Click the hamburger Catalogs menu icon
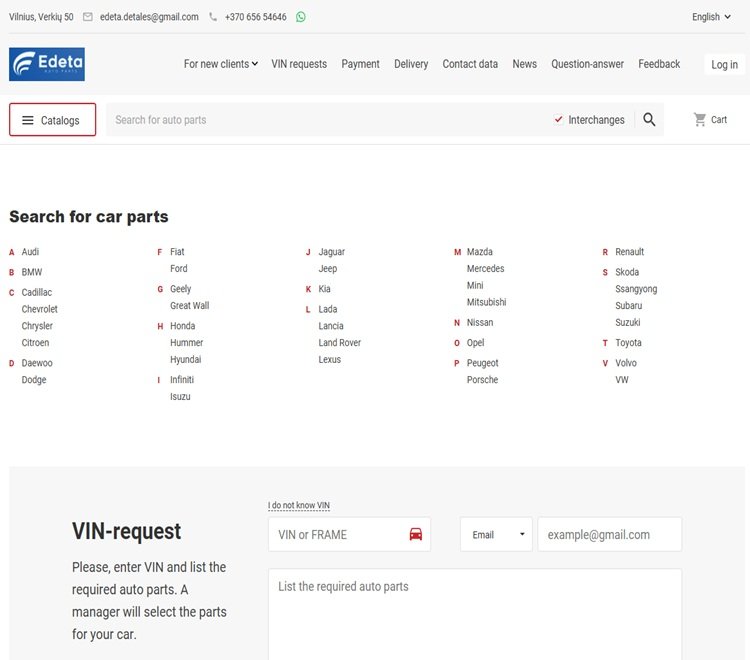Viewport: 750px width, 660px height. pyautogui.click(x=28, y=120)
